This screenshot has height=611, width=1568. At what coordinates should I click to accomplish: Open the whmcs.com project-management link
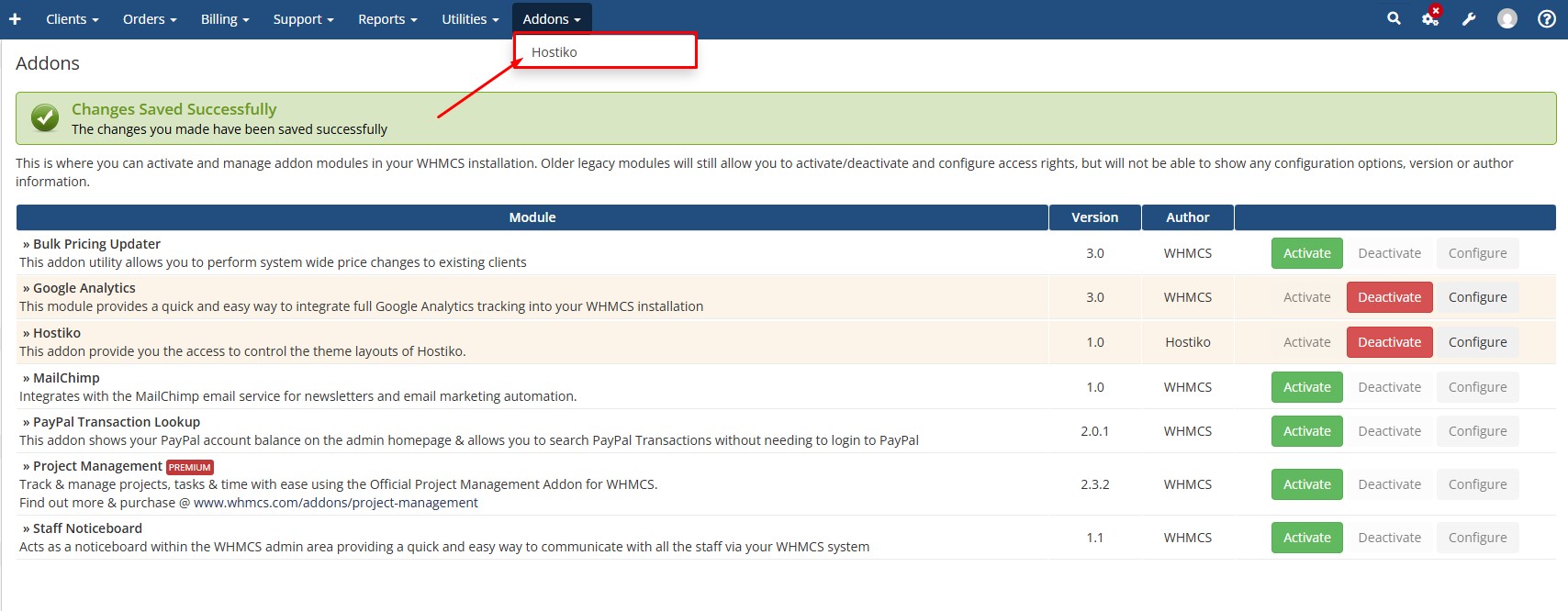coord(335,503)
